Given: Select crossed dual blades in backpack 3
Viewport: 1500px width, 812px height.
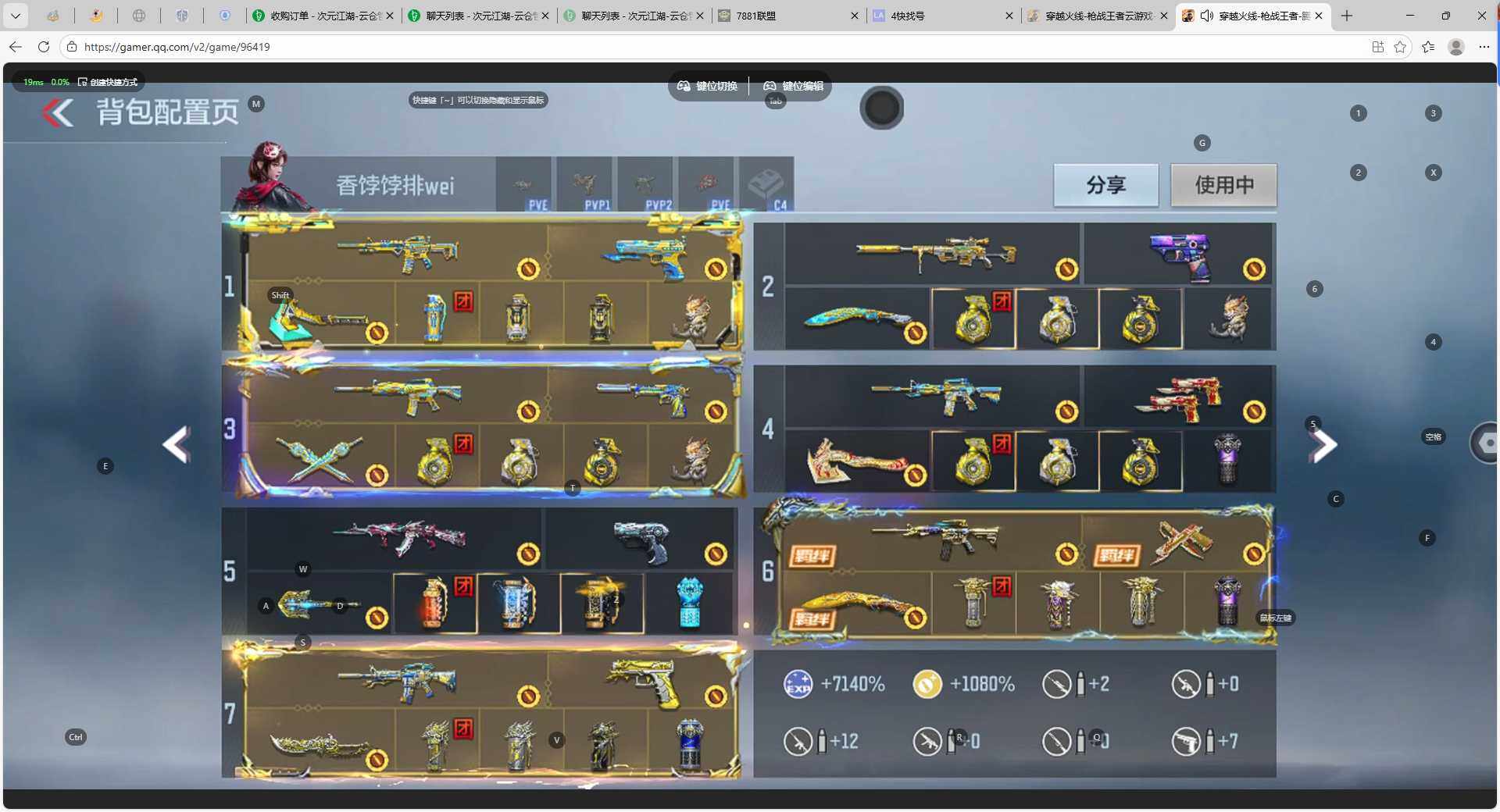Looking at the screenshot, I should point(319,461).
